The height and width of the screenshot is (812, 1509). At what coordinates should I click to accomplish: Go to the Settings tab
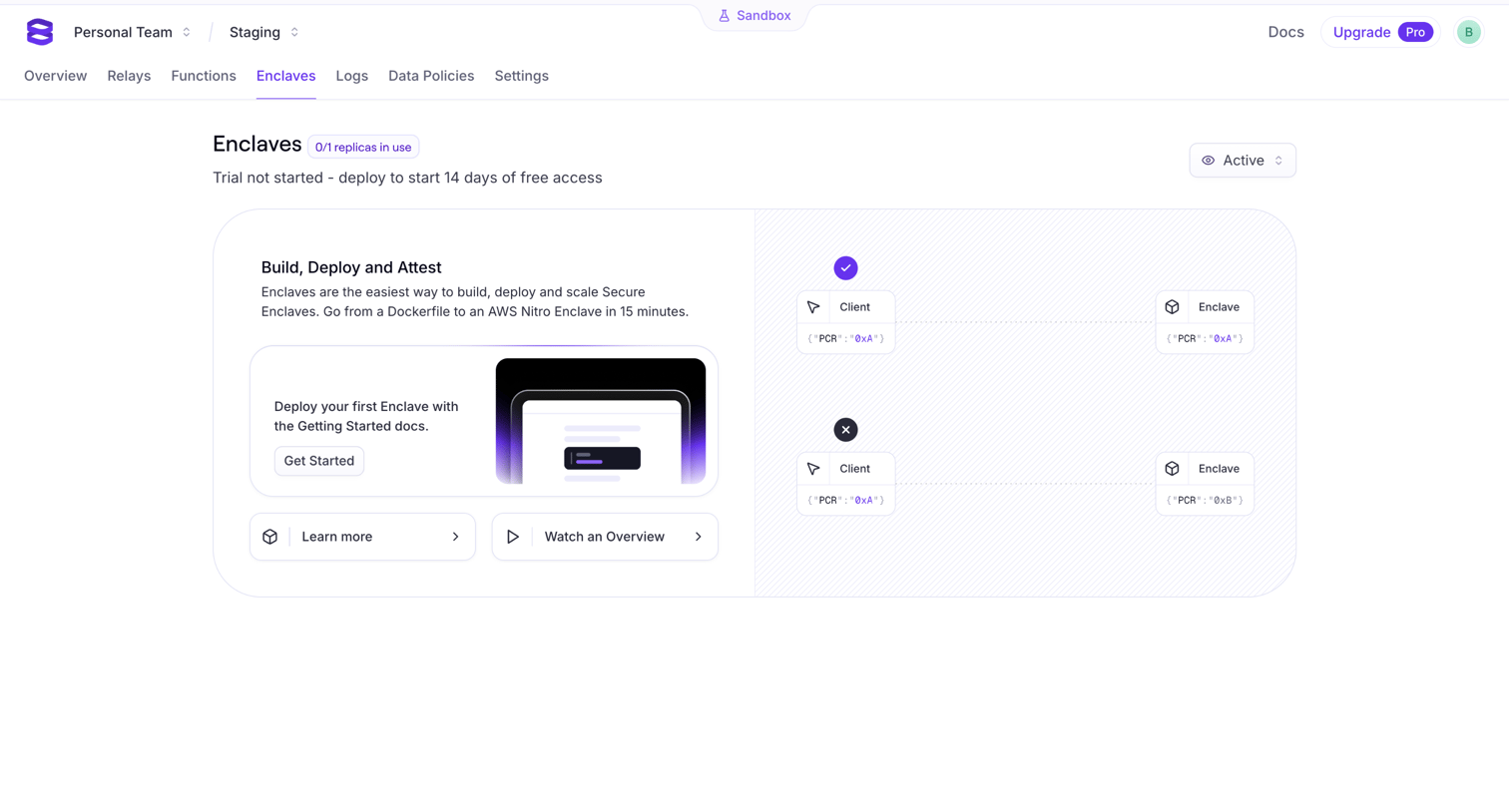click(x=522, y=76)
